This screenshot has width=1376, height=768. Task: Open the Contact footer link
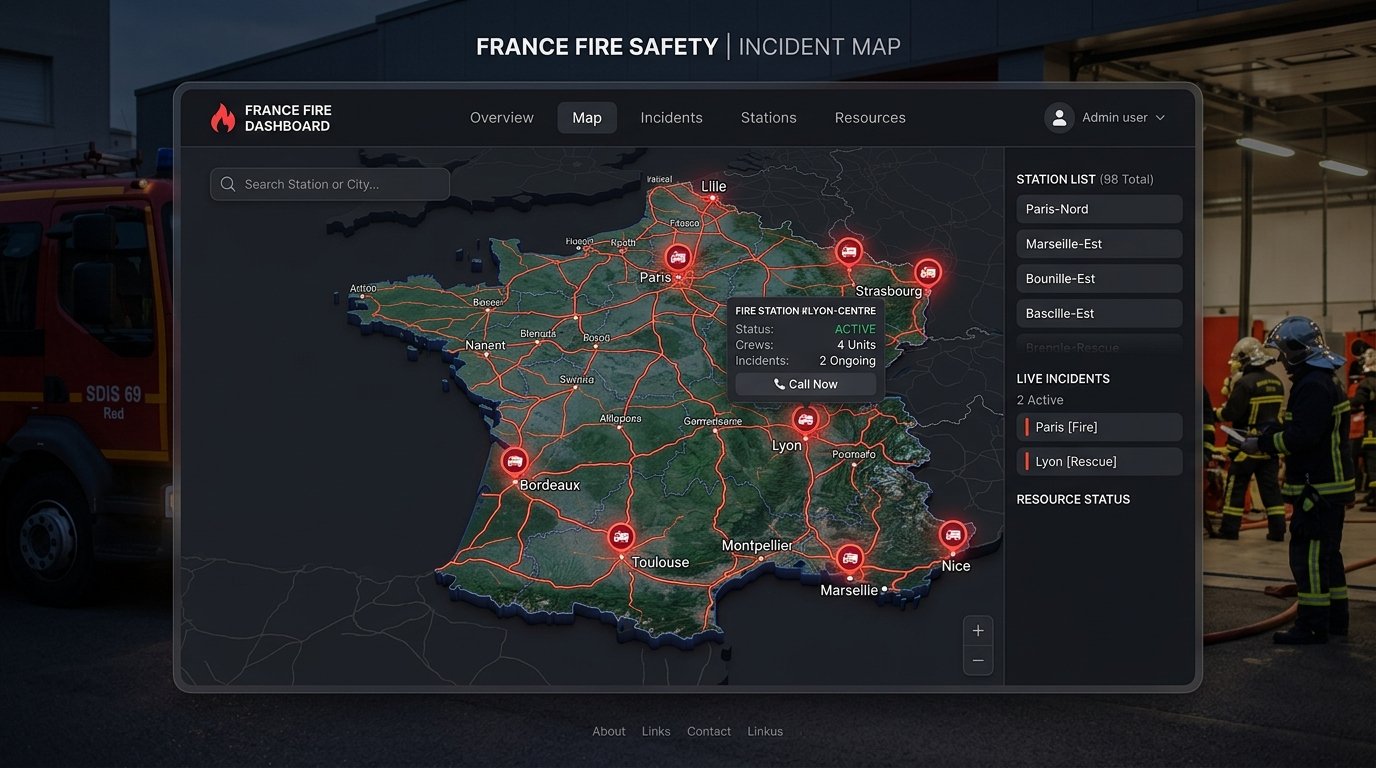click(709, 731)
